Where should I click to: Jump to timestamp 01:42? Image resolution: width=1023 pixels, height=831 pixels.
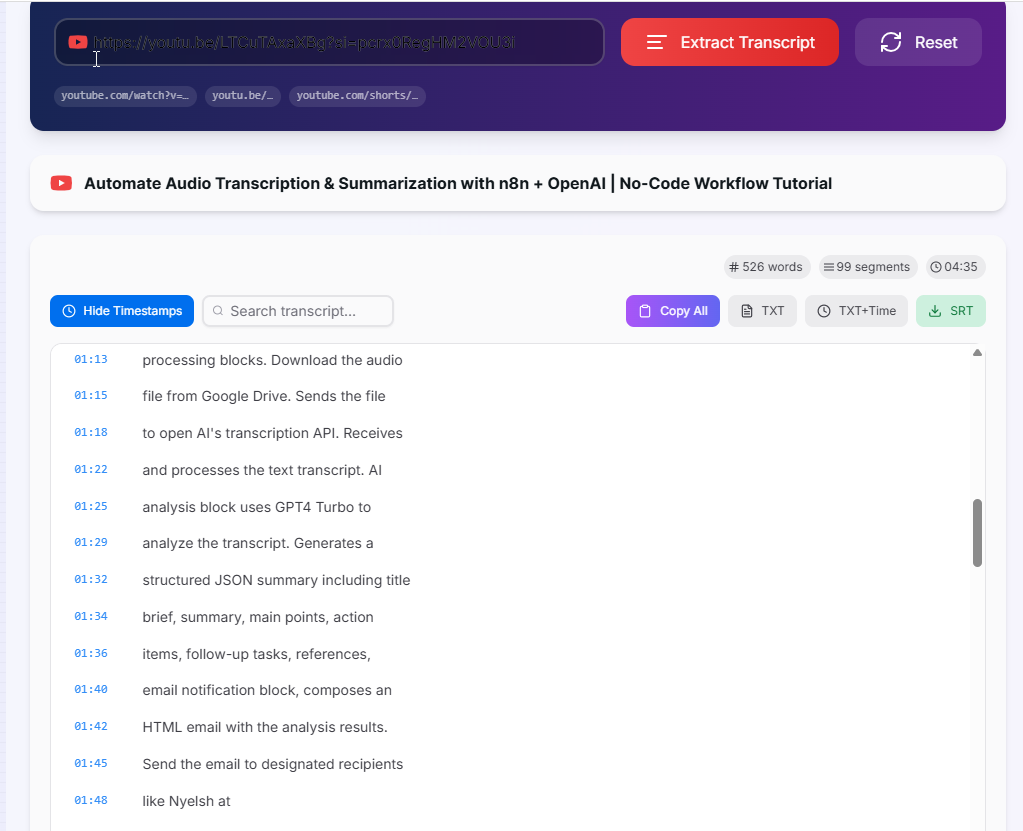tap(91, 727)
